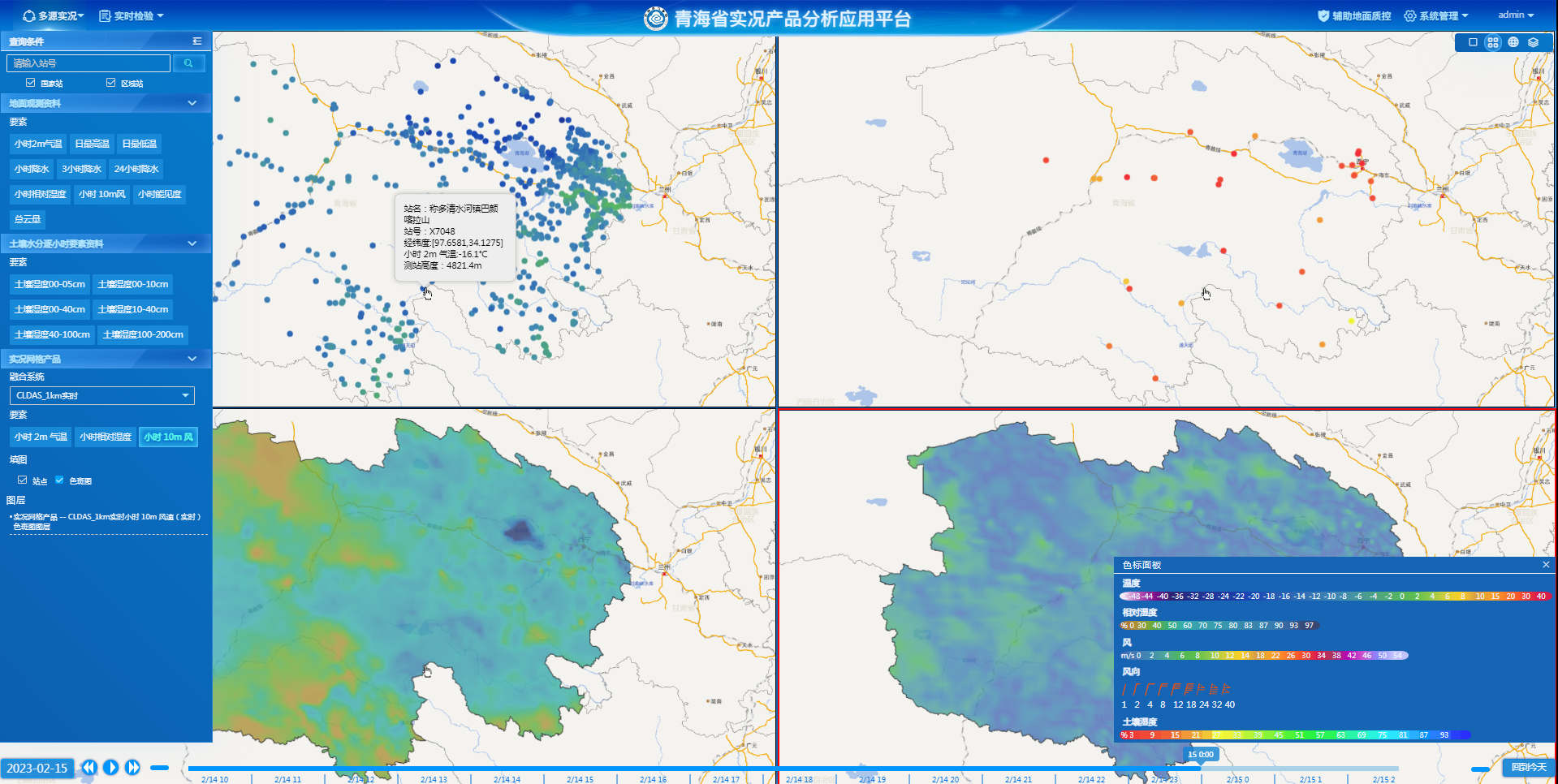Select 小时能见度 element

[159, 194]
